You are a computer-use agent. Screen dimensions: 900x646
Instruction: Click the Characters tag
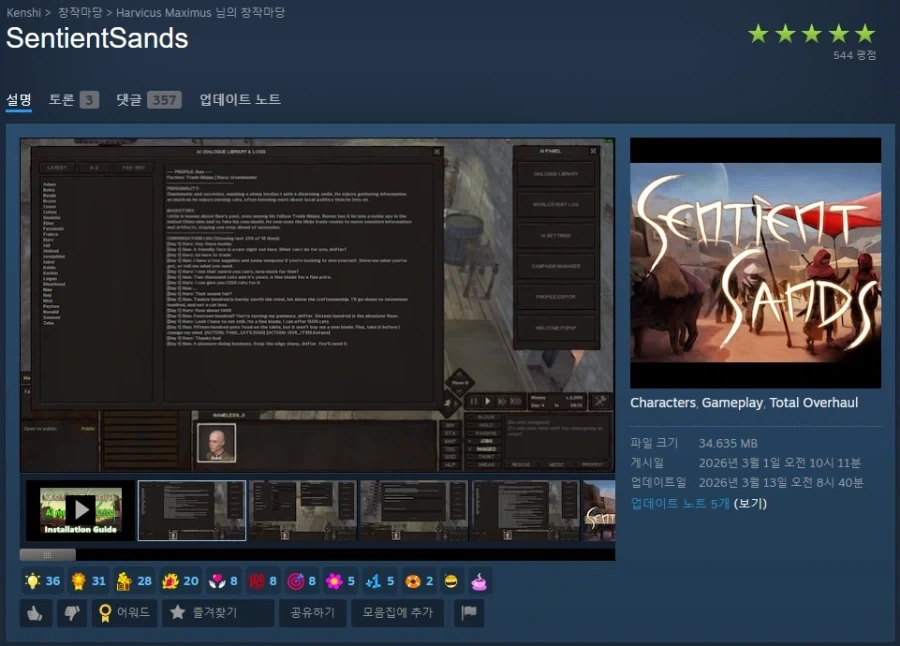tap(662, 403)
